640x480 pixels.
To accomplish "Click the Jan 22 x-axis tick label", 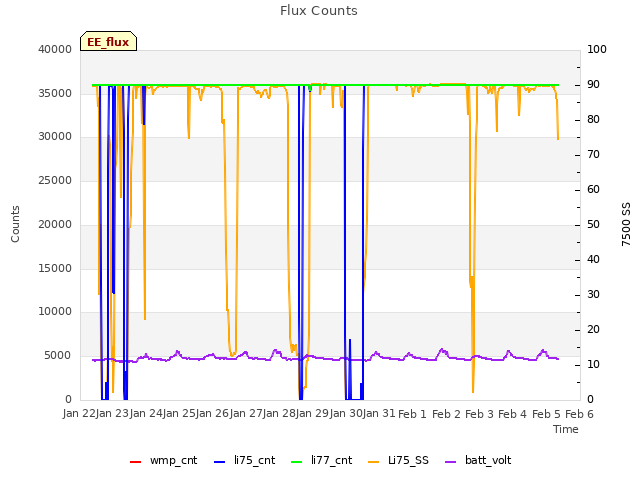I will (79, 413).
